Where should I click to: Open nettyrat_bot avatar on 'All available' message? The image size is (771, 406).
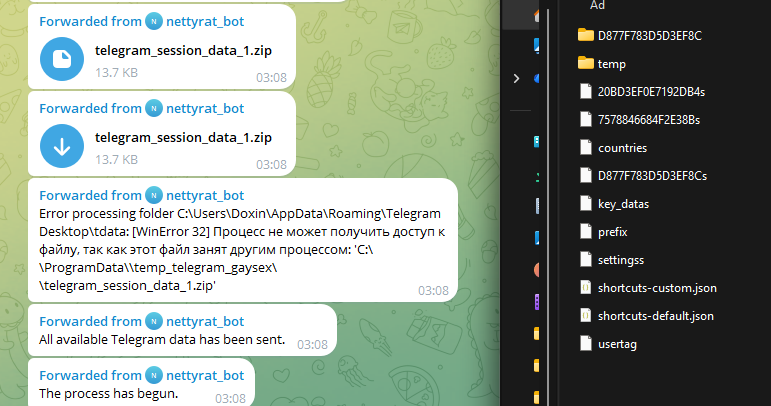tap(154, 321)
